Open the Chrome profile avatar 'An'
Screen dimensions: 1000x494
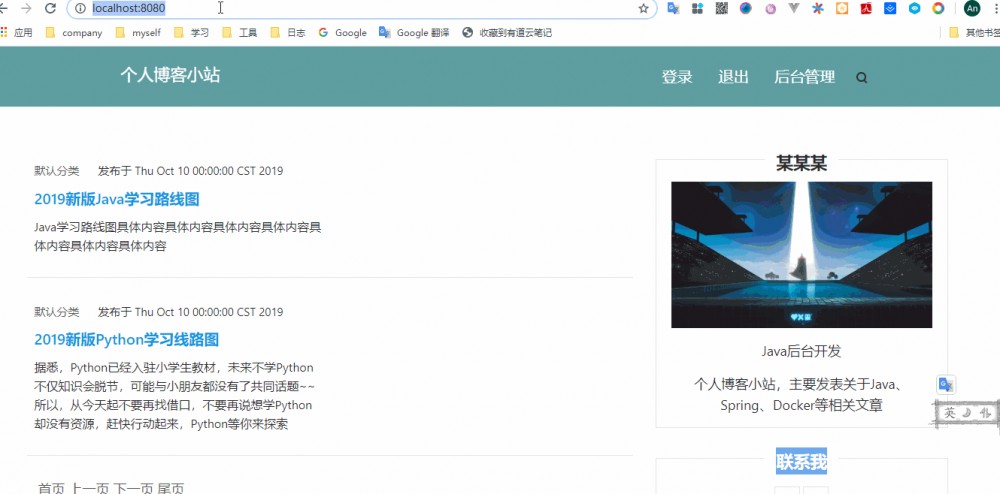972,8
